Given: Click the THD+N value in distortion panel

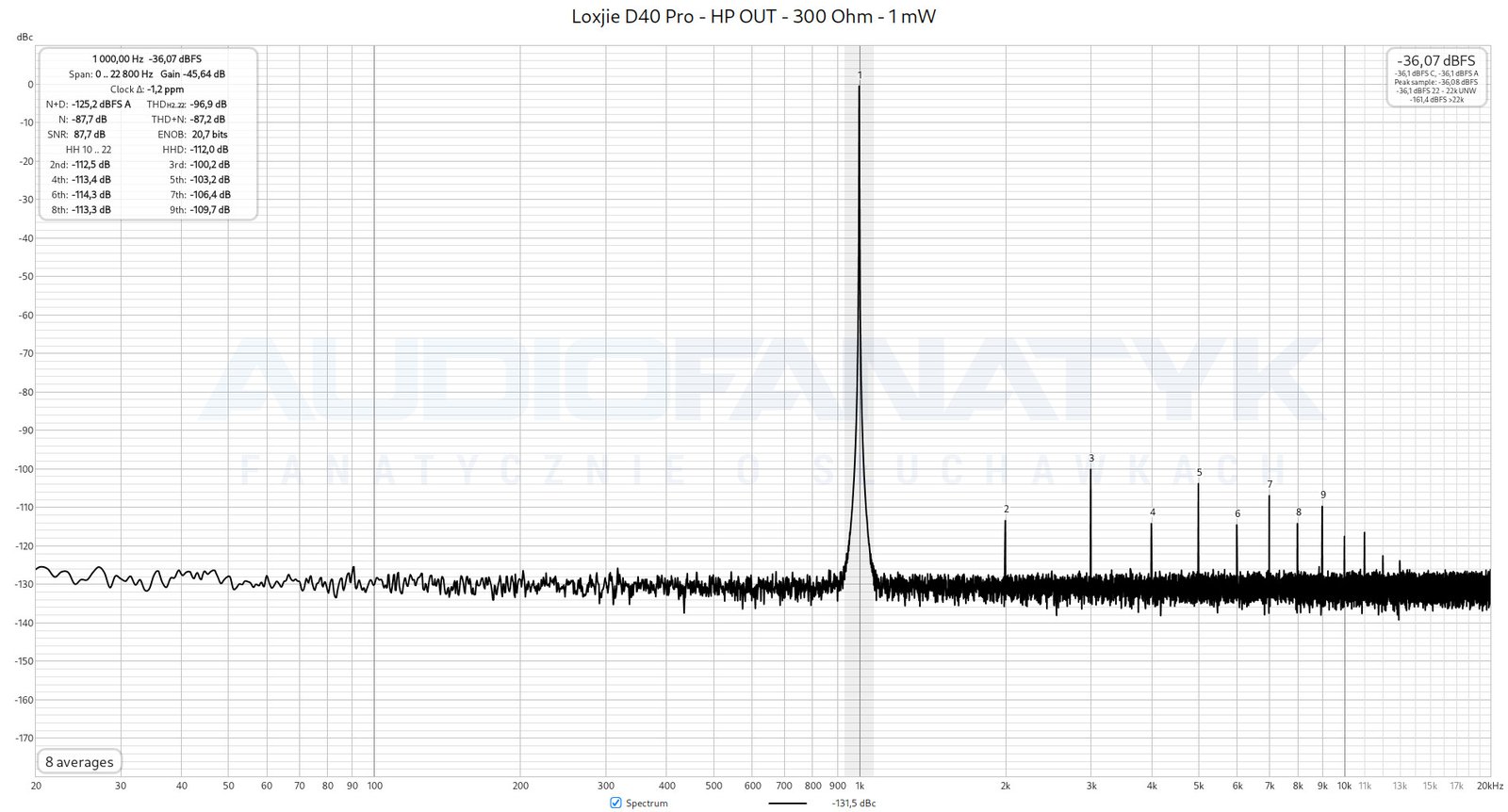Looking at the screenshot, I should click(x=205, y=120).
